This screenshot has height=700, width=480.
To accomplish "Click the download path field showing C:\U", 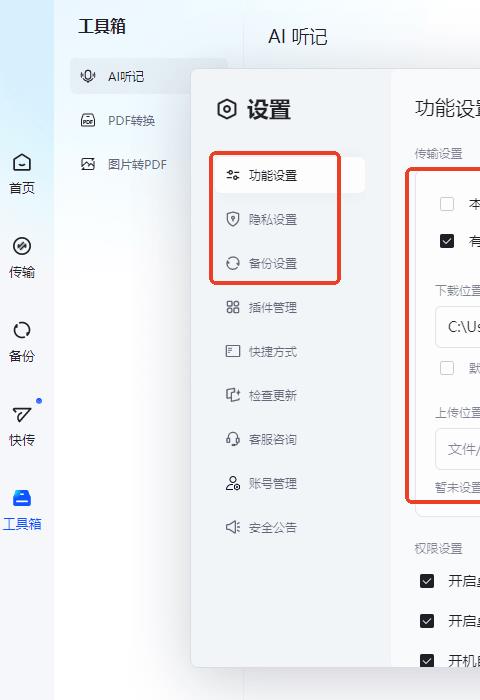I will [x=458, y=327].
